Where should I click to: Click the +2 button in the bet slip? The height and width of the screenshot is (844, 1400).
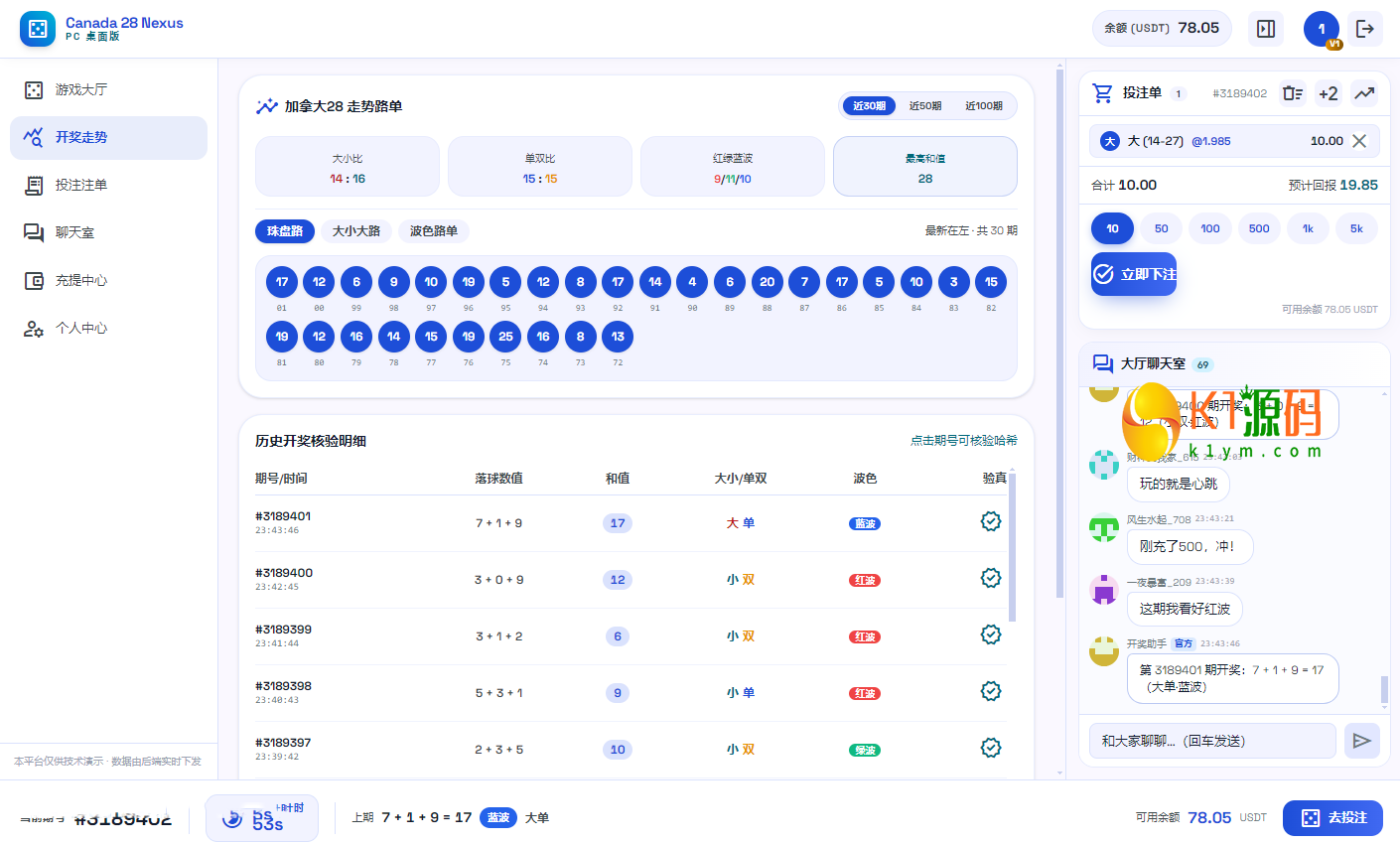pyautogui.click(x=1329, y=93)
